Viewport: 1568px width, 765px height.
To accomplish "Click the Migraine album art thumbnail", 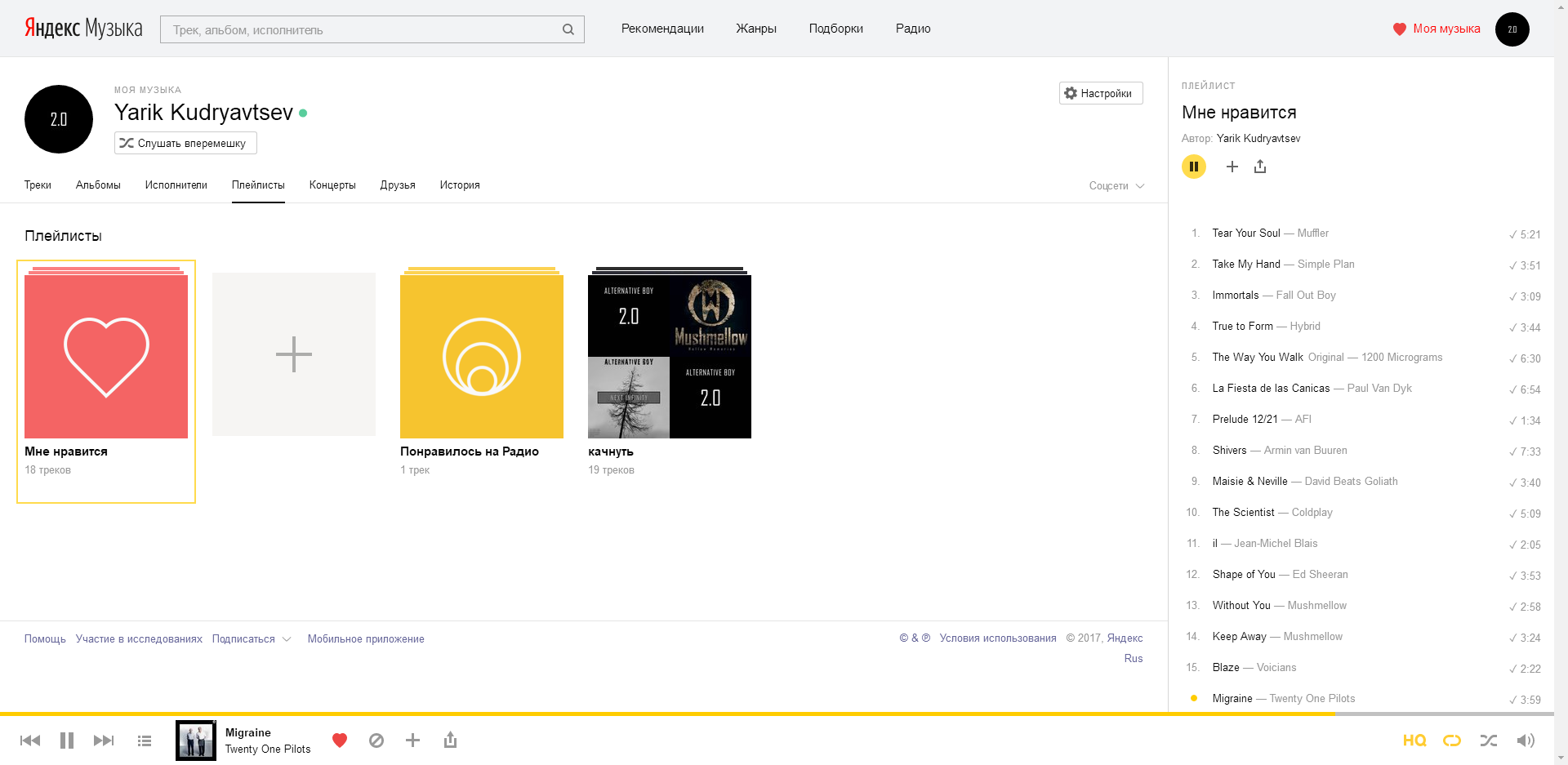I will click(x=196, y=741).
